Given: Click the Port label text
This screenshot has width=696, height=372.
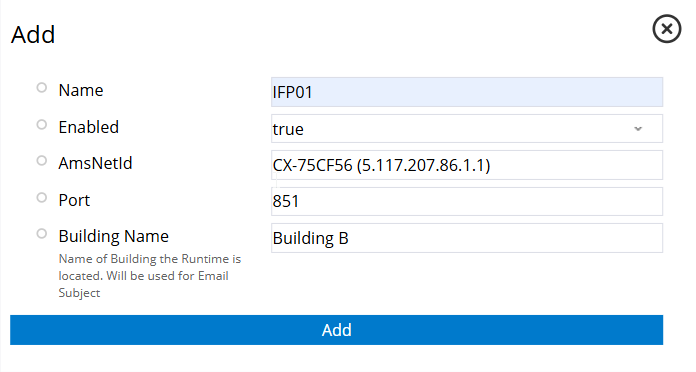Looking at the screenshot, I should 74,200.
